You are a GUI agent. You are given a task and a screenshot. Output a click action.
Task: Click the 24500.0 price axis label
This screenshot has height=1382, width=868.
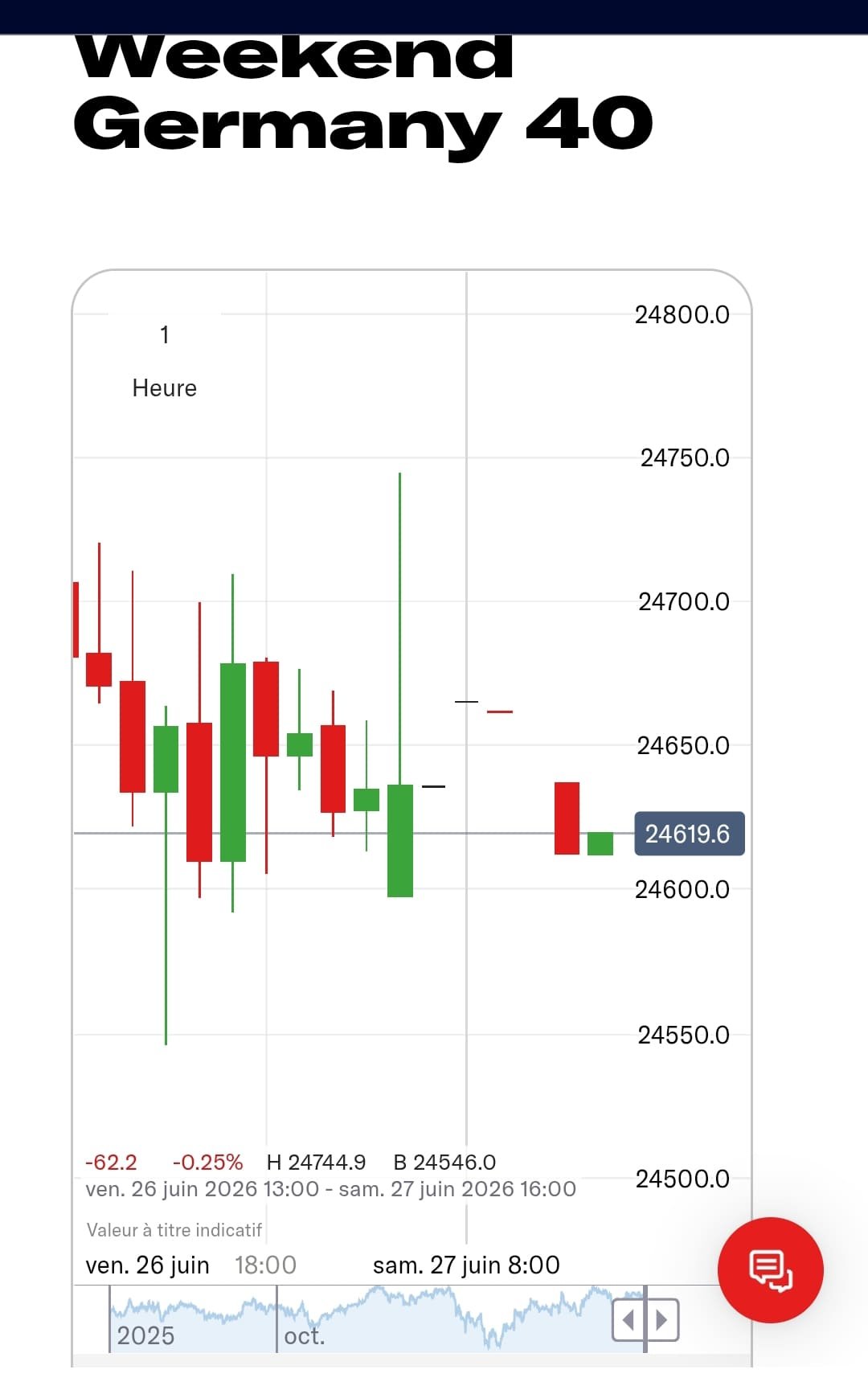click(682, 1179)
